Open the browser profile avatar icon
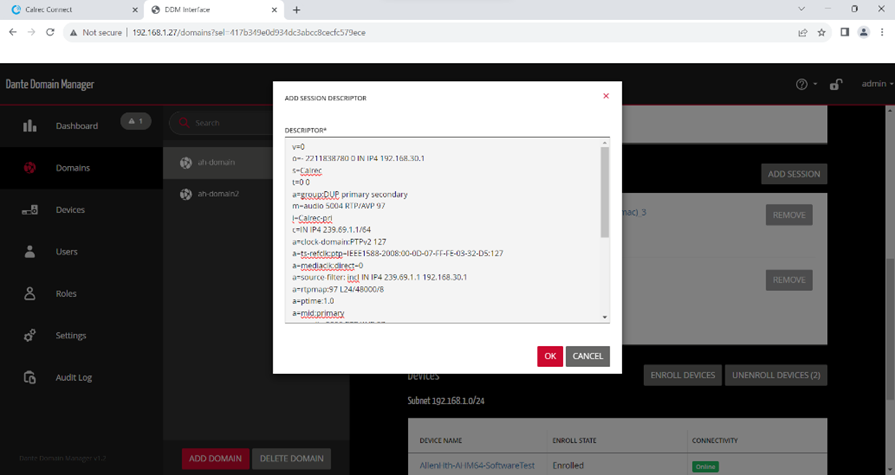The width and height of the screenshot is (895, 475). click(864, 33)
